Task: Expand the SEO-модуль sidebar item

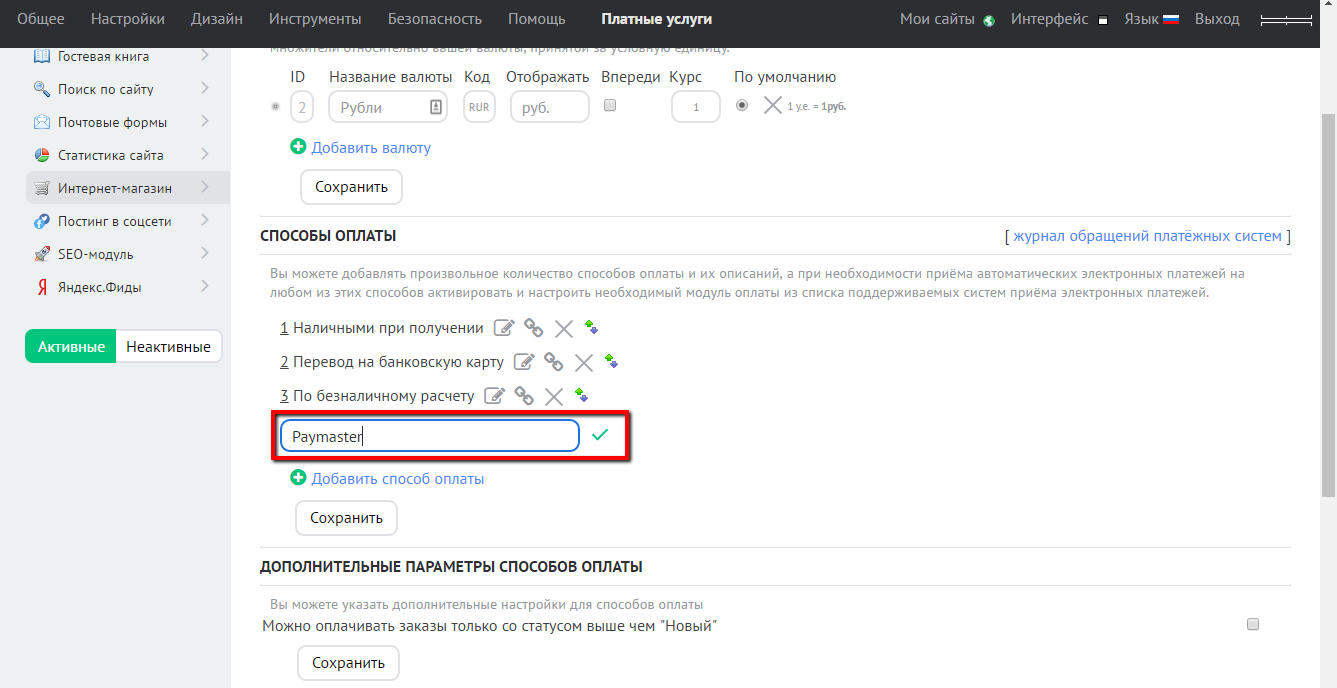Action: click(x=204, y=253)
